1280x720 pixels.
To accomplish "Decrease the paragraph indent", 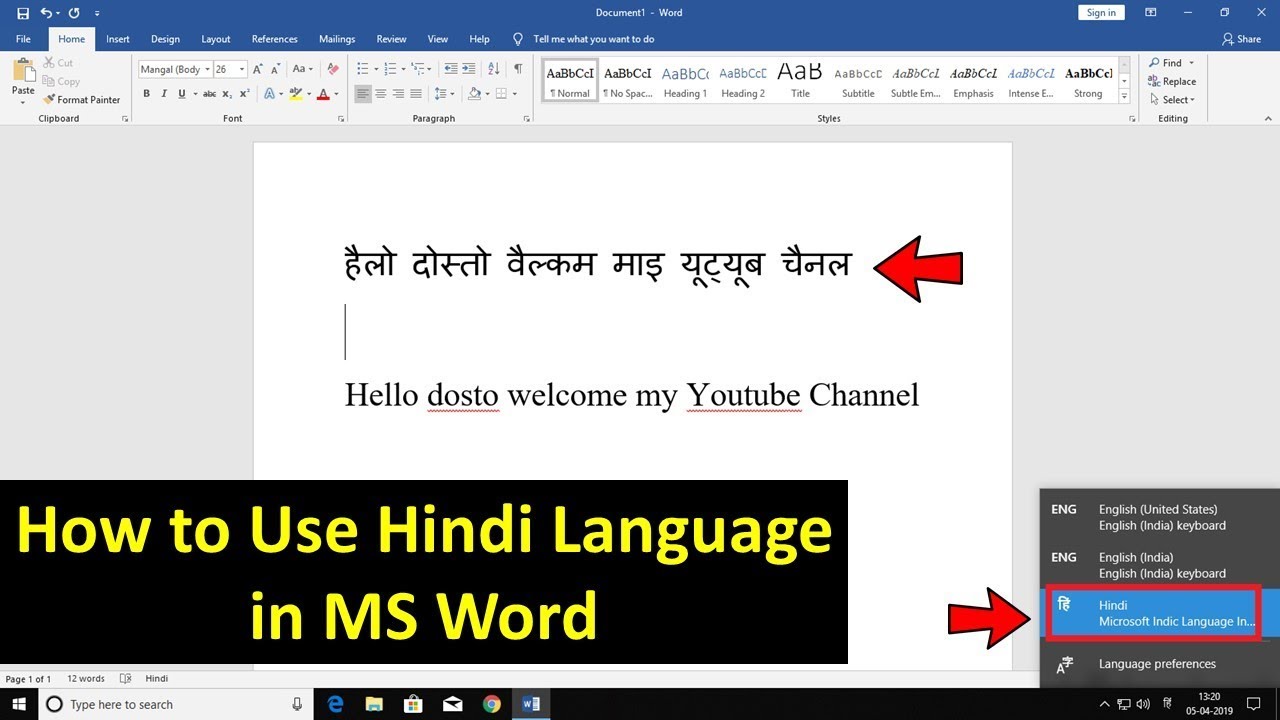I will [x=451, y=69].
